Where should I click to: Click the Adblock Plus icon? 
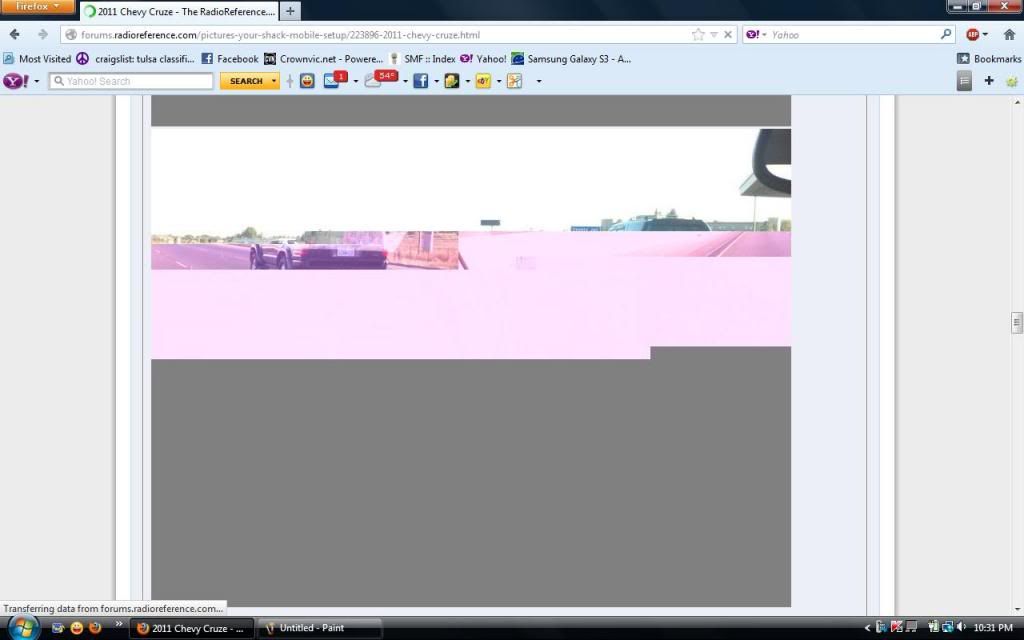tap(972, 34)
